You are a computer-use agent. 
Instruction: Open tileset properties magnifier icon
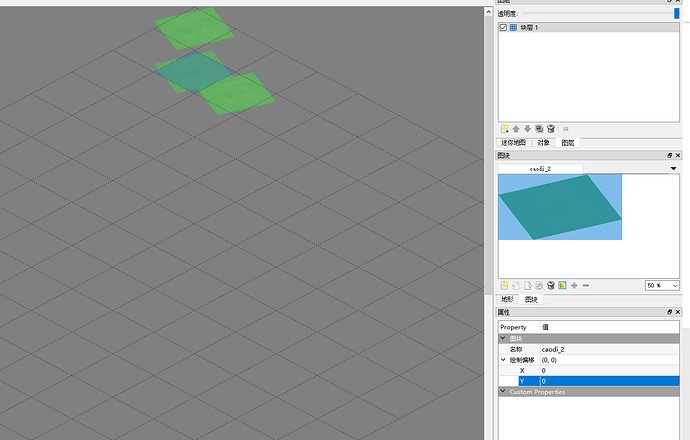tap(539, 286)
